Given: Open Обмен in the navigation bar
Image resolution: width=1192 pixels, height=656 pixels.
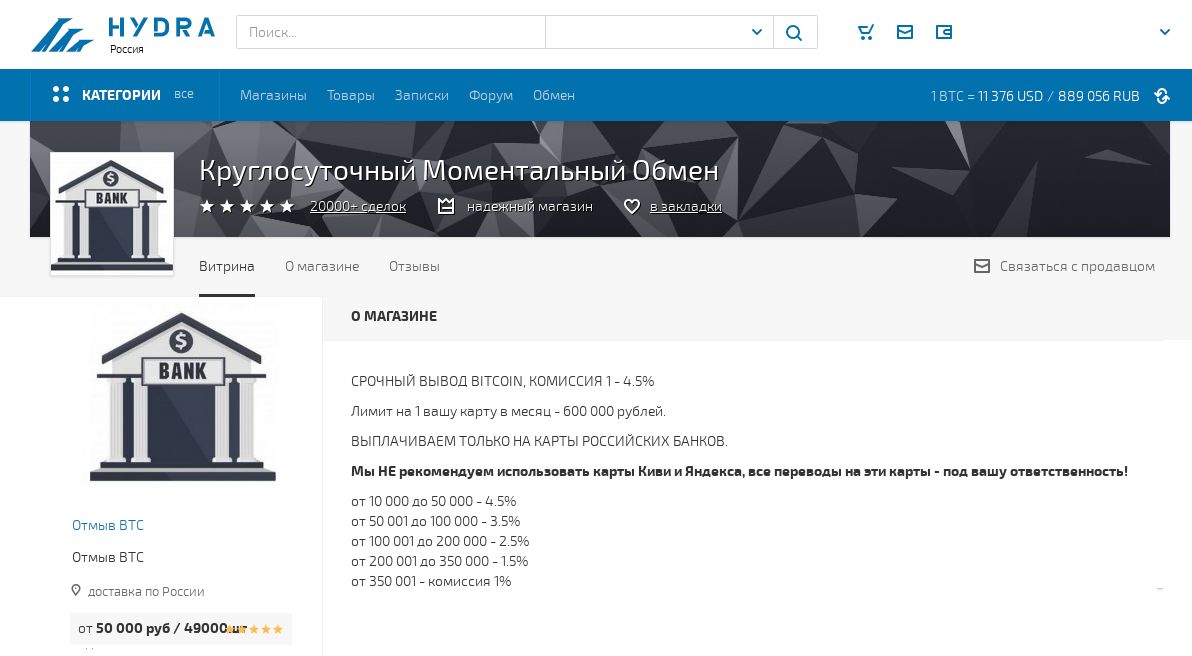Looking at the screenshot, I should 553,95.
